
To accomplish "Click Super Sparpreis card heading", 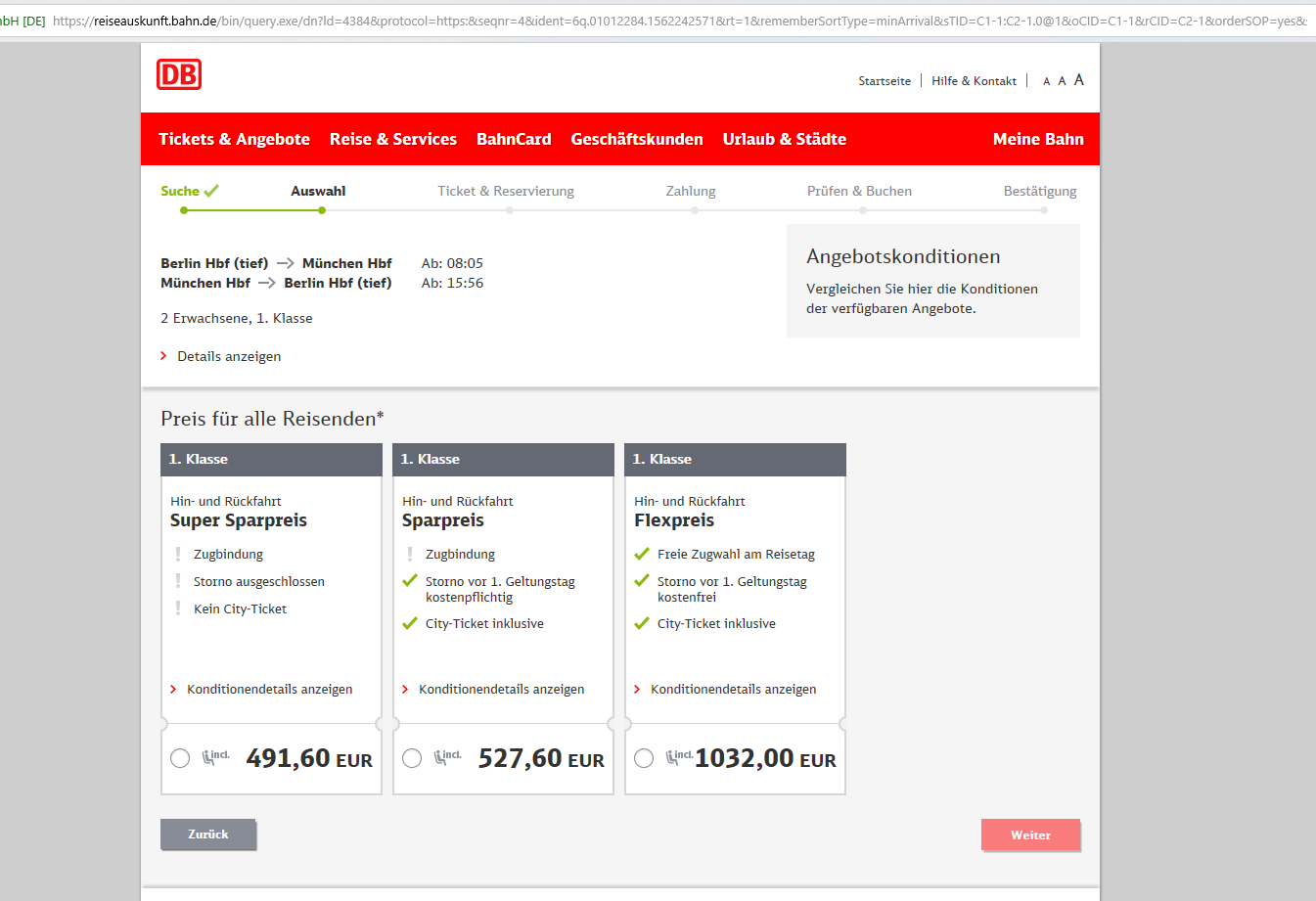I will pos(239,520).
